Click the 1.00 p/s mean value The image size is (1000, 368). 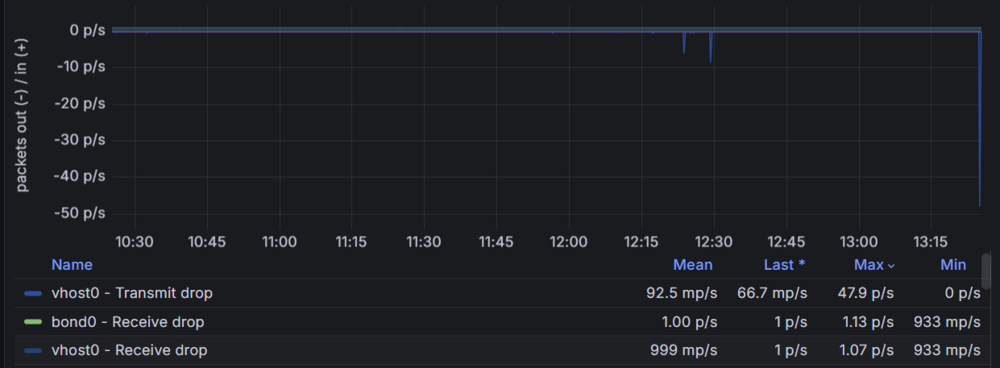pyautogui.click(x=689, y=322)
